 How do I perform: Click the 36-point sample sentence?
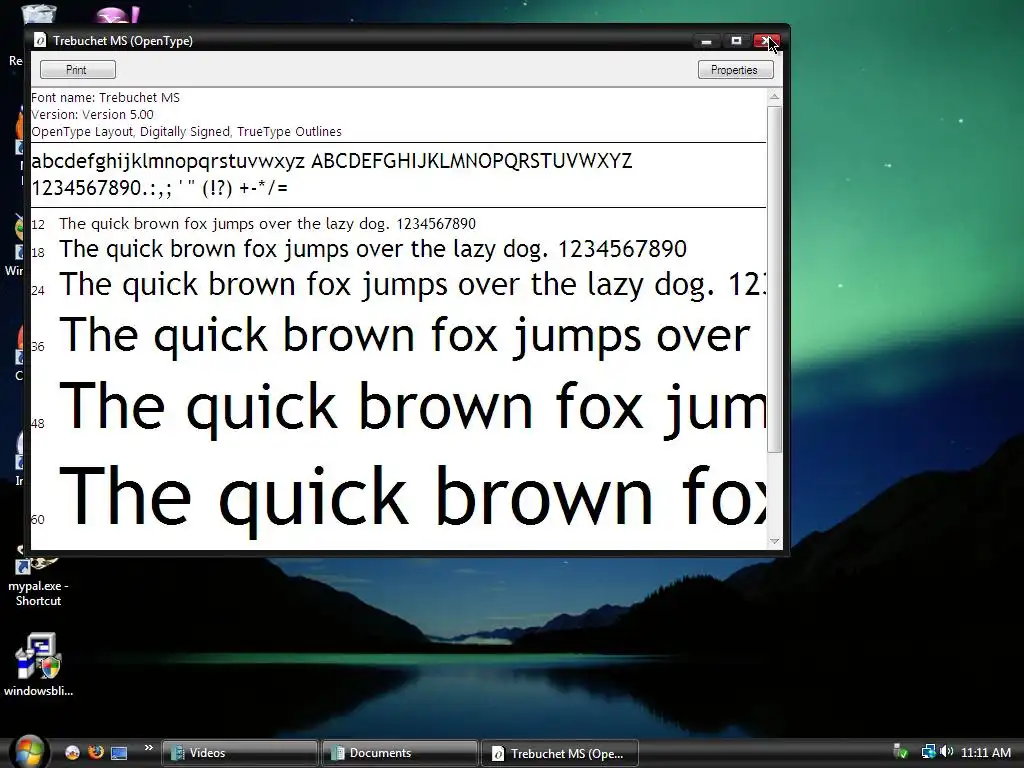[x=404, y=337]
